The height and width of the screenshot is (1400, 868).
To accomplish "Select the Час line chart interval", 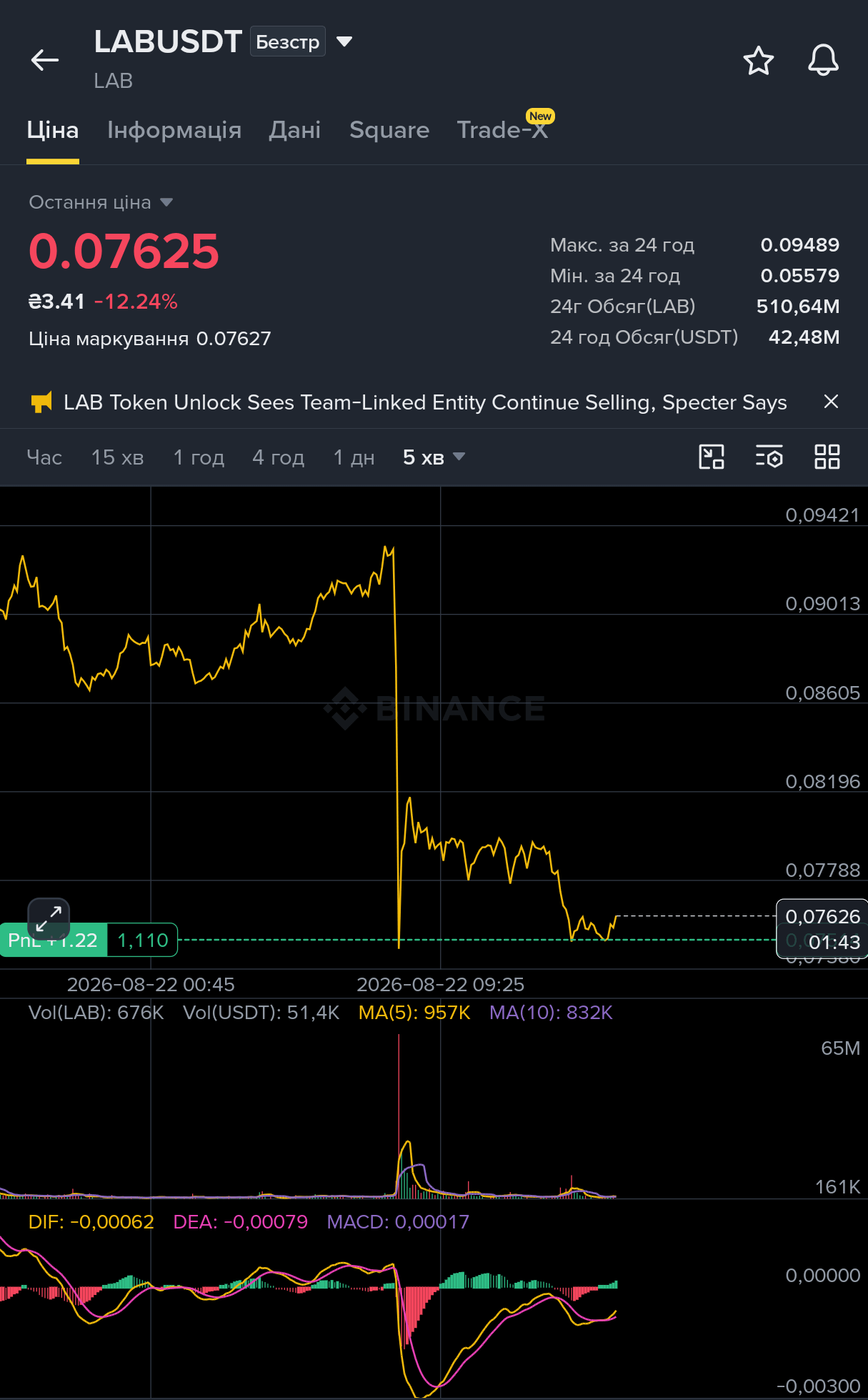I will click(44, 457).
